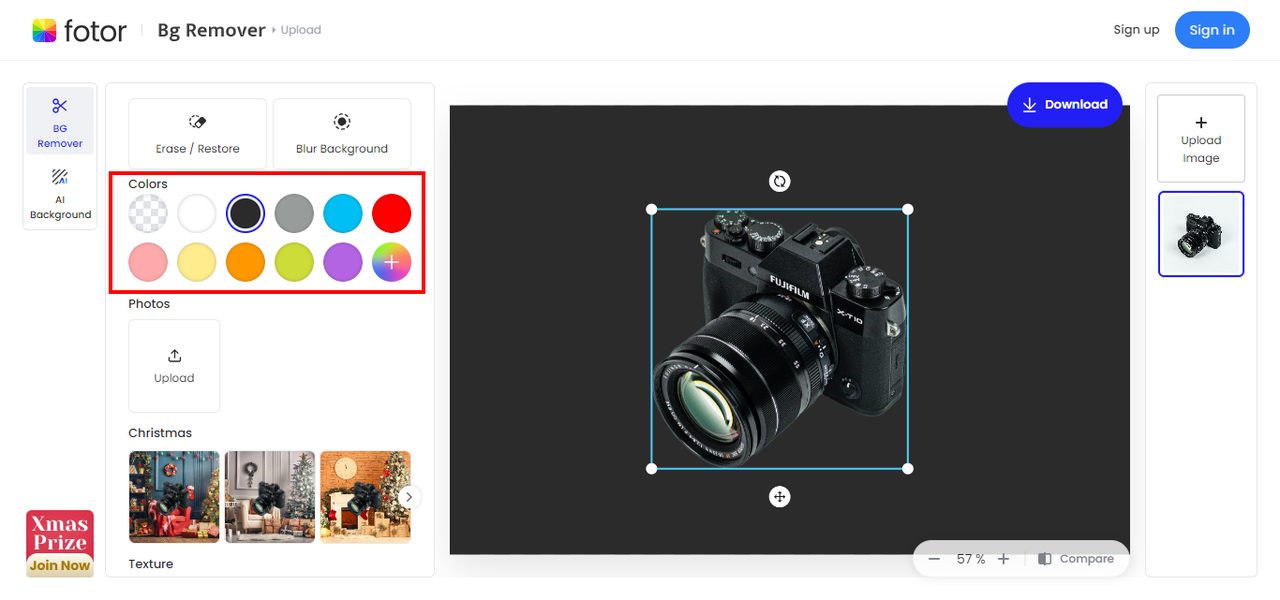The width and height of the screenshot is (1280, 600).
Task: Zoom out with the minus button
Action: pyautogui.click(x=934, y=559)
